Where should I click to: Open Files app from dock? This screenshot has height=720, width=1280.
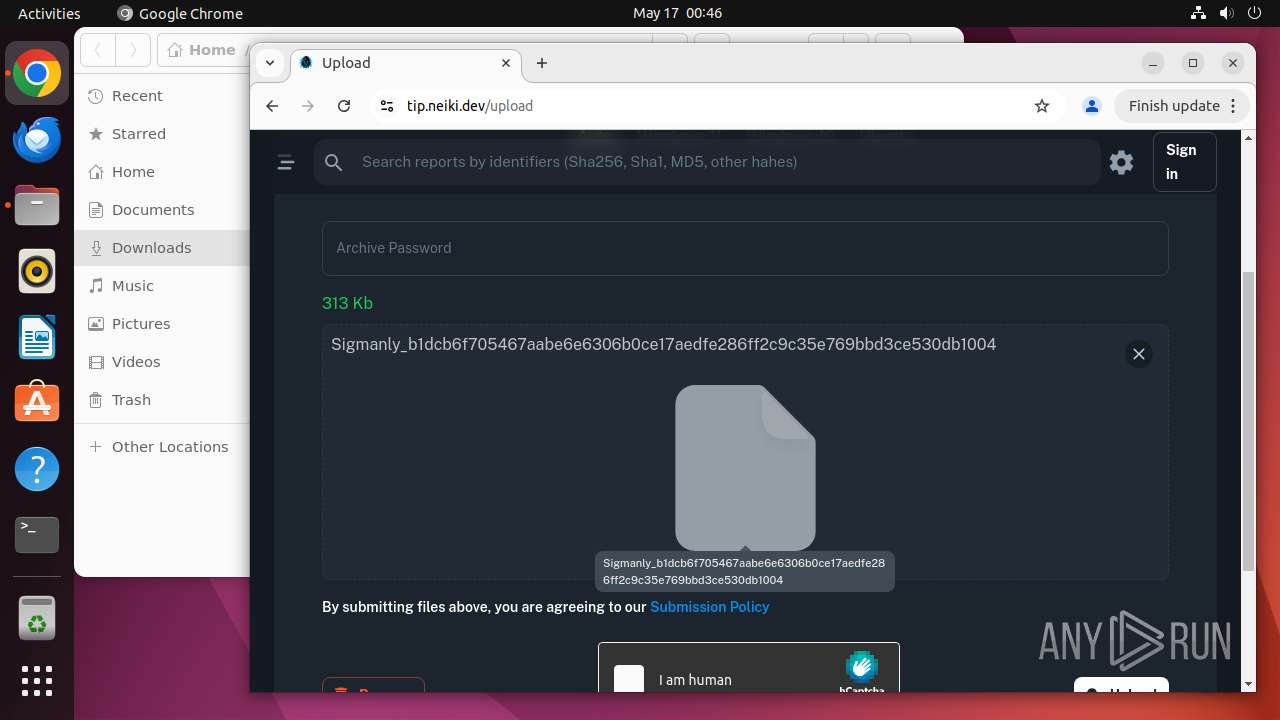pos(37,206)
